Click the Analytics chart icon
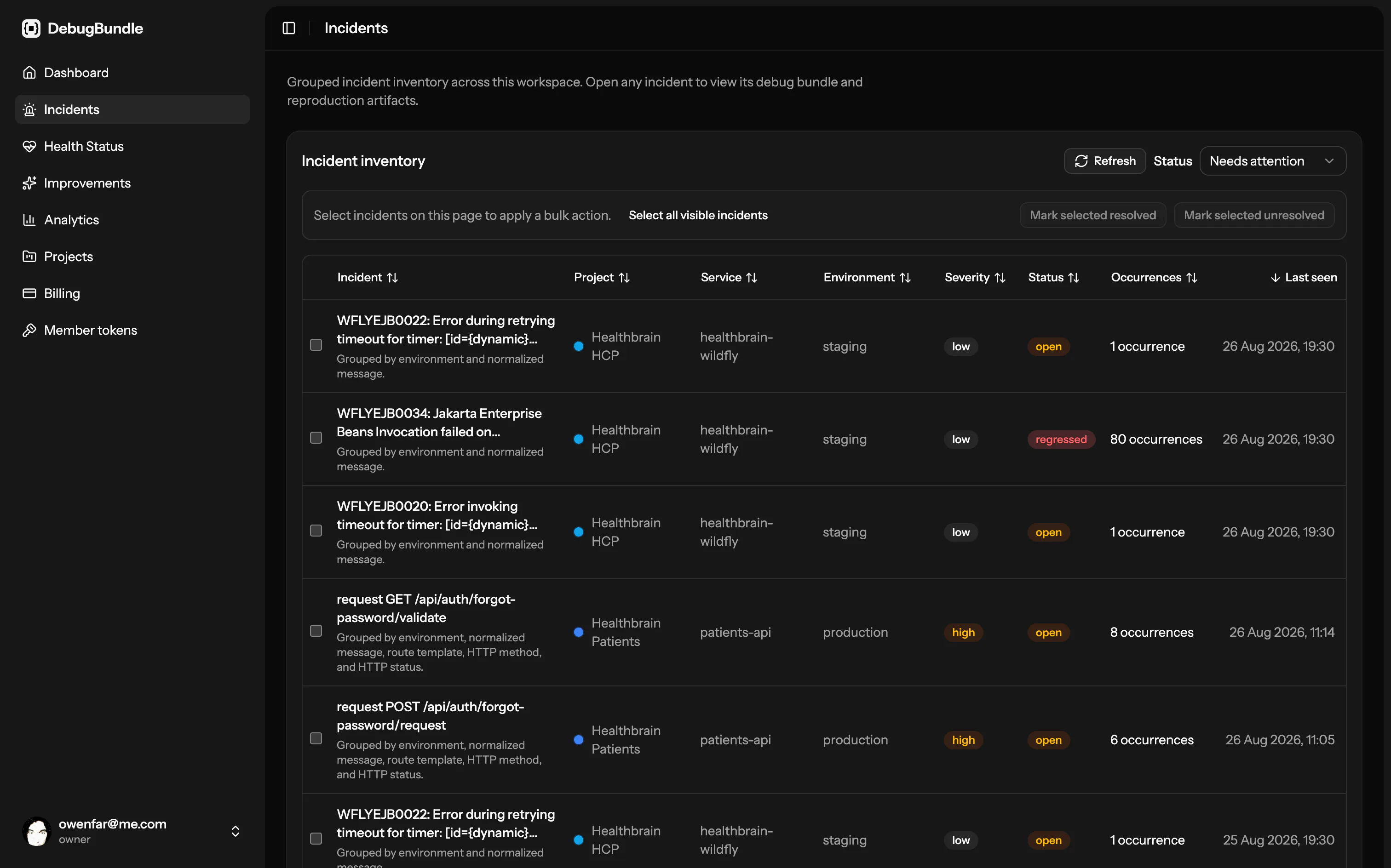The image size is (1391, 868). 29,220
